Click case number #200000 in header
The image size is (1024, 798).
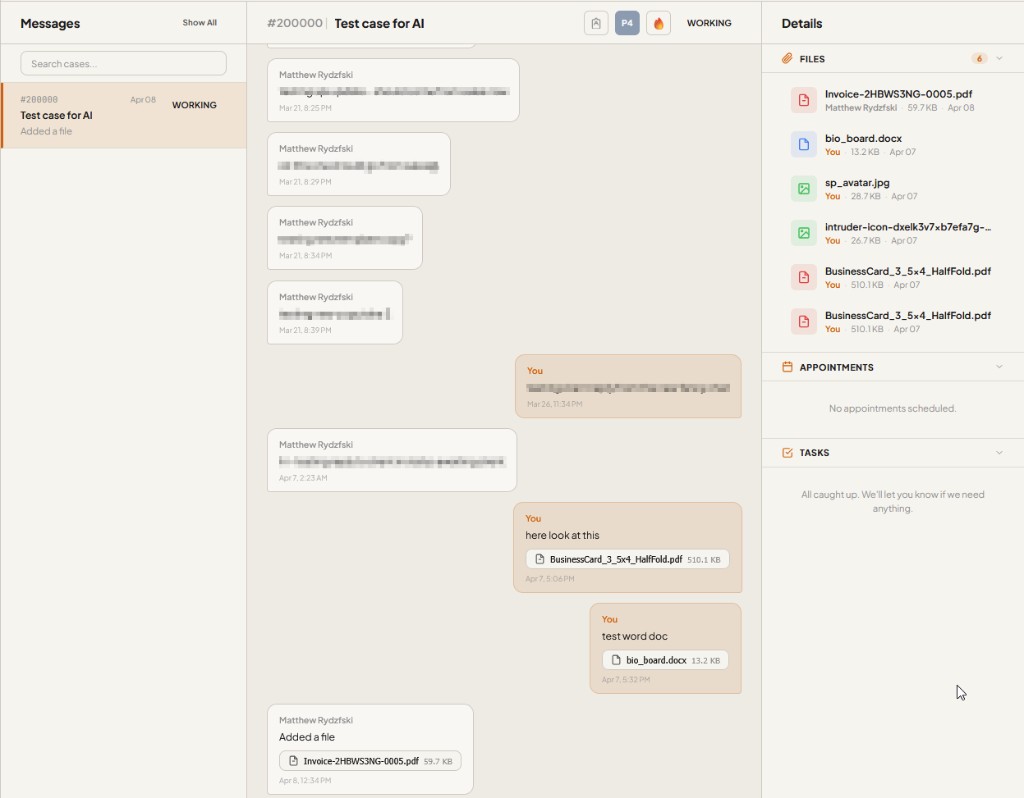[x=295, y=24]
